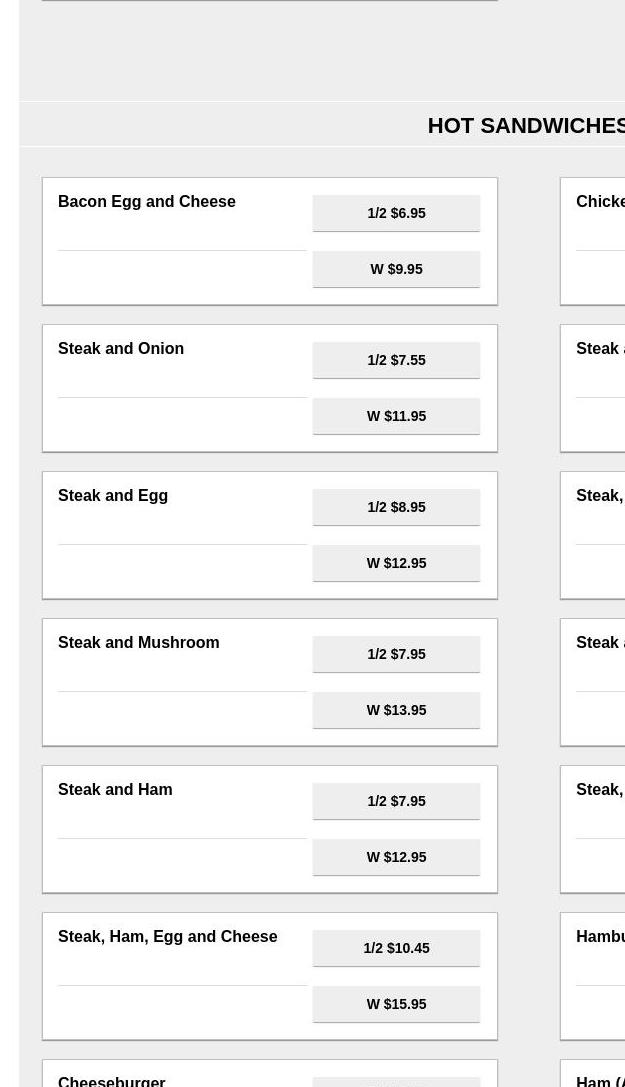Choose whole Bacon Egg and Cheese $9.95
The height and width of the screenshot is (1087, 625).
(396, 269)
